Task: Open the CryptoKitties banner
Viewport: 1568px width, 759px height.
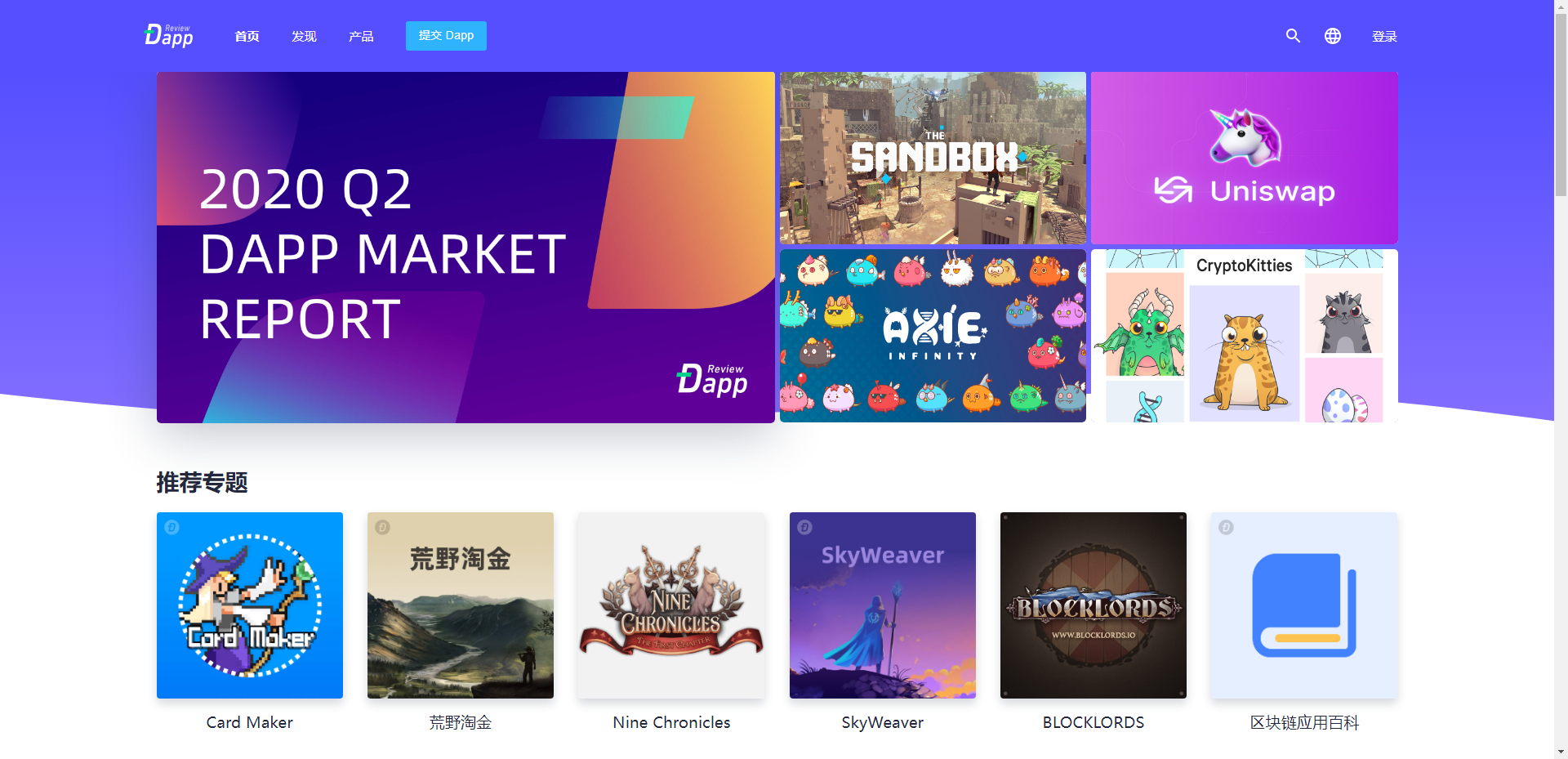Action: tap(1245, 336)
